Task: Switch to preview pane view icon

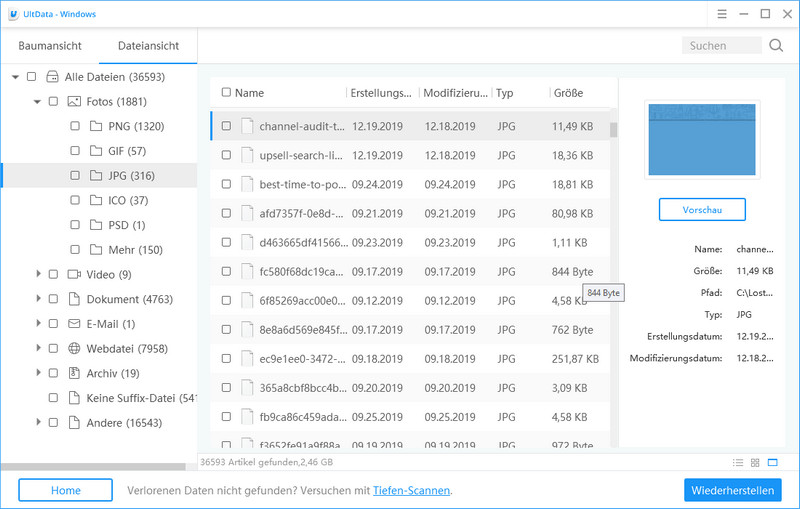Action: pos(772,463)
